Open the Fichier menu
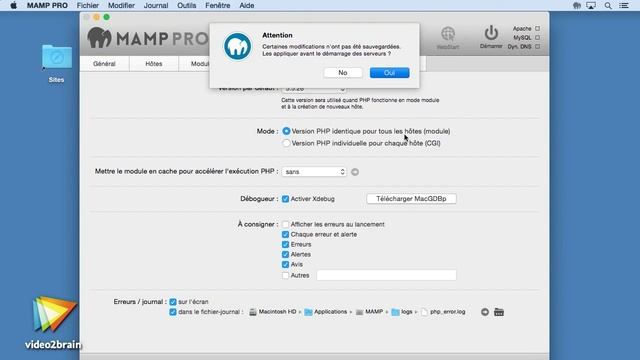This screenshot has height=360, width=640. pyautogui.click(x=88, y=5)
